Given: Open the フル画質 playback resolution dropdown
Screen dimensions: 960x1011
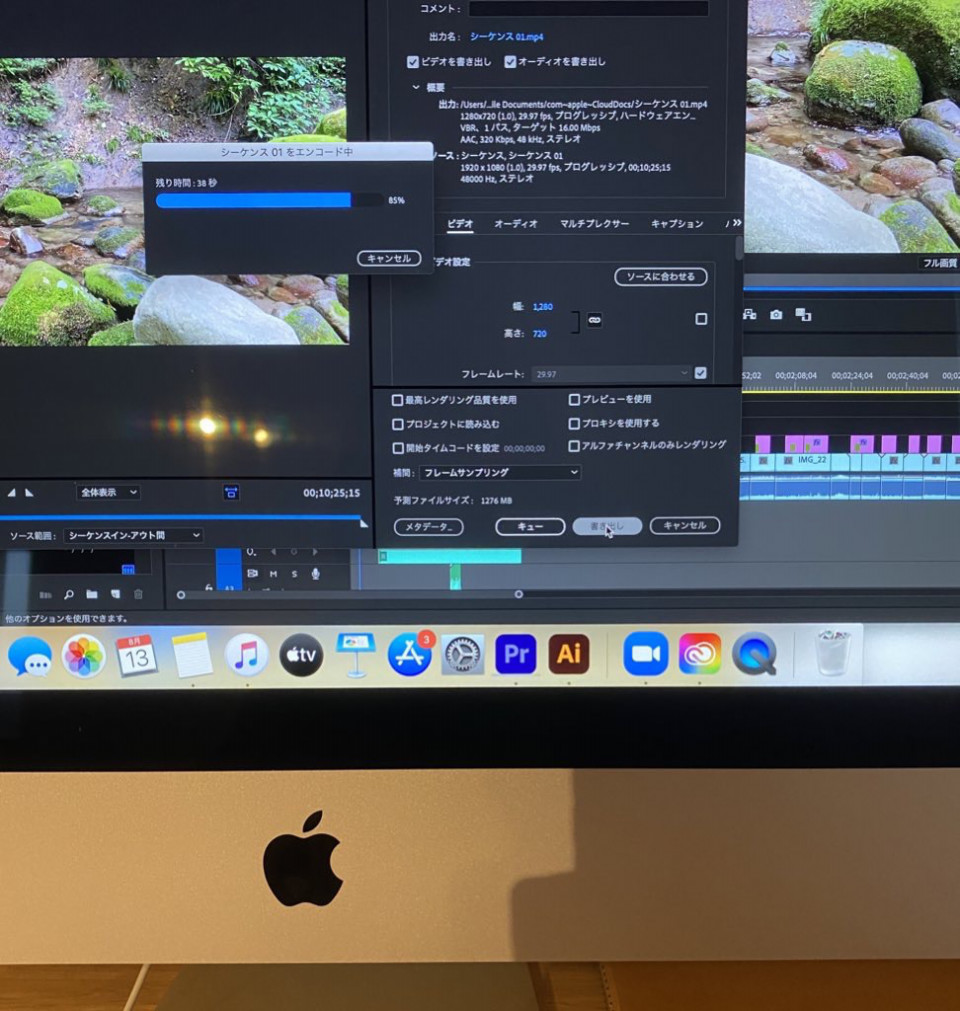Looking at the screenshot, I should tap(939, 263).
